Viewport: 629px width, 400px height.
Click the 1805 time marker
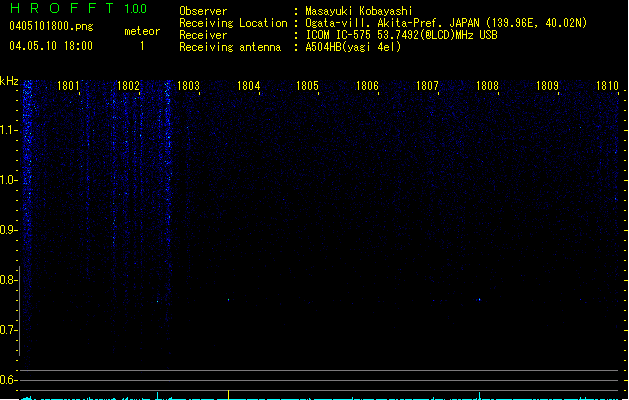pyautogui.click(x=307, y=86)
